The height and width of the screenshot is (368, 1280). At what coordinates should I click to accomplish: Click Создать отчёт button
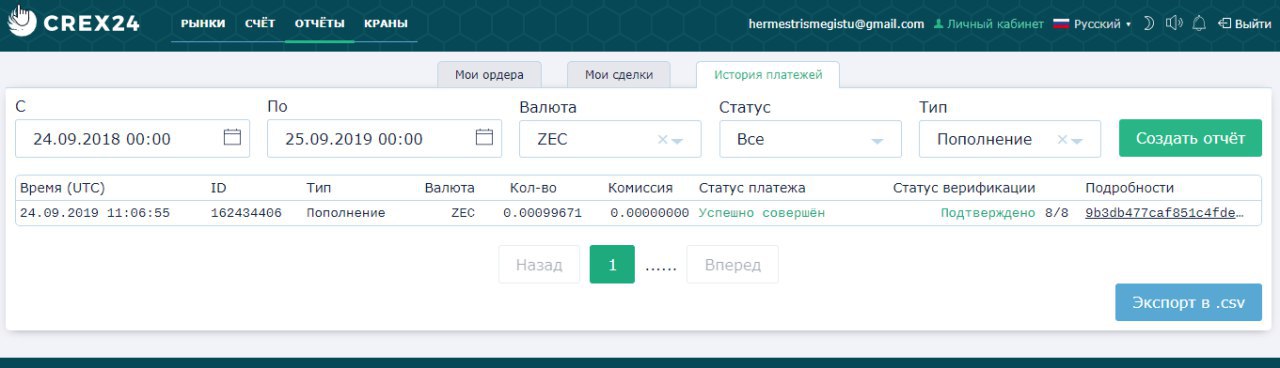(x=1190, y=138)
